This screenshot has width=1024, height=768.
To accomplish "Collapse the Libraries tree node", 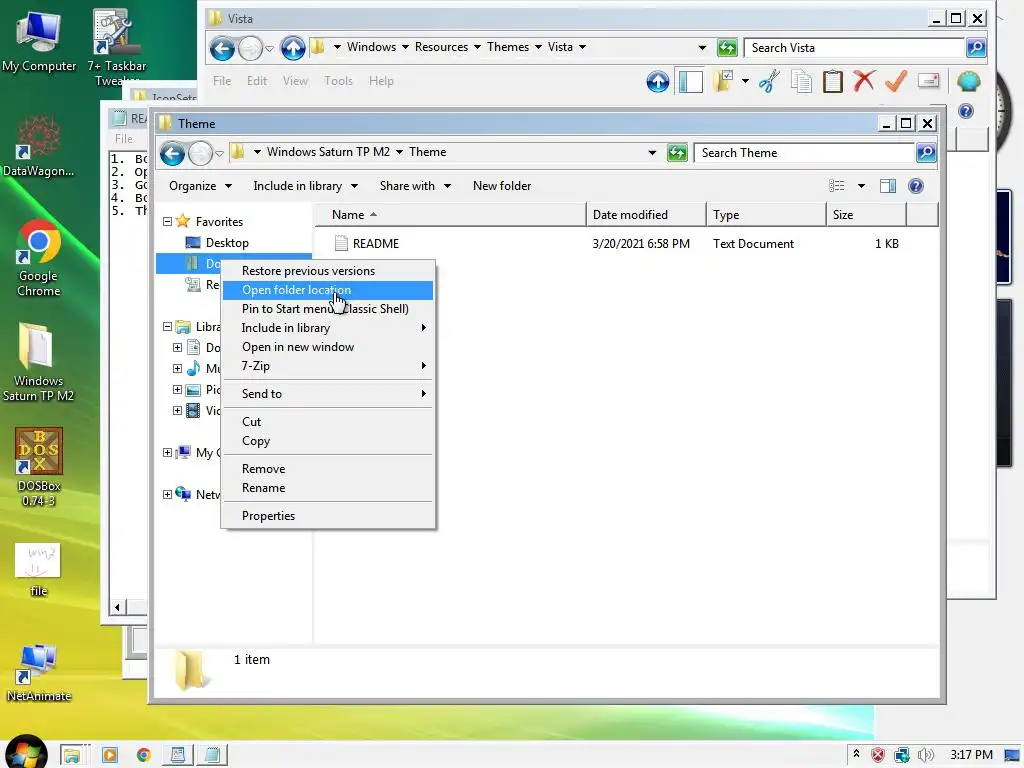I will 167,327.
